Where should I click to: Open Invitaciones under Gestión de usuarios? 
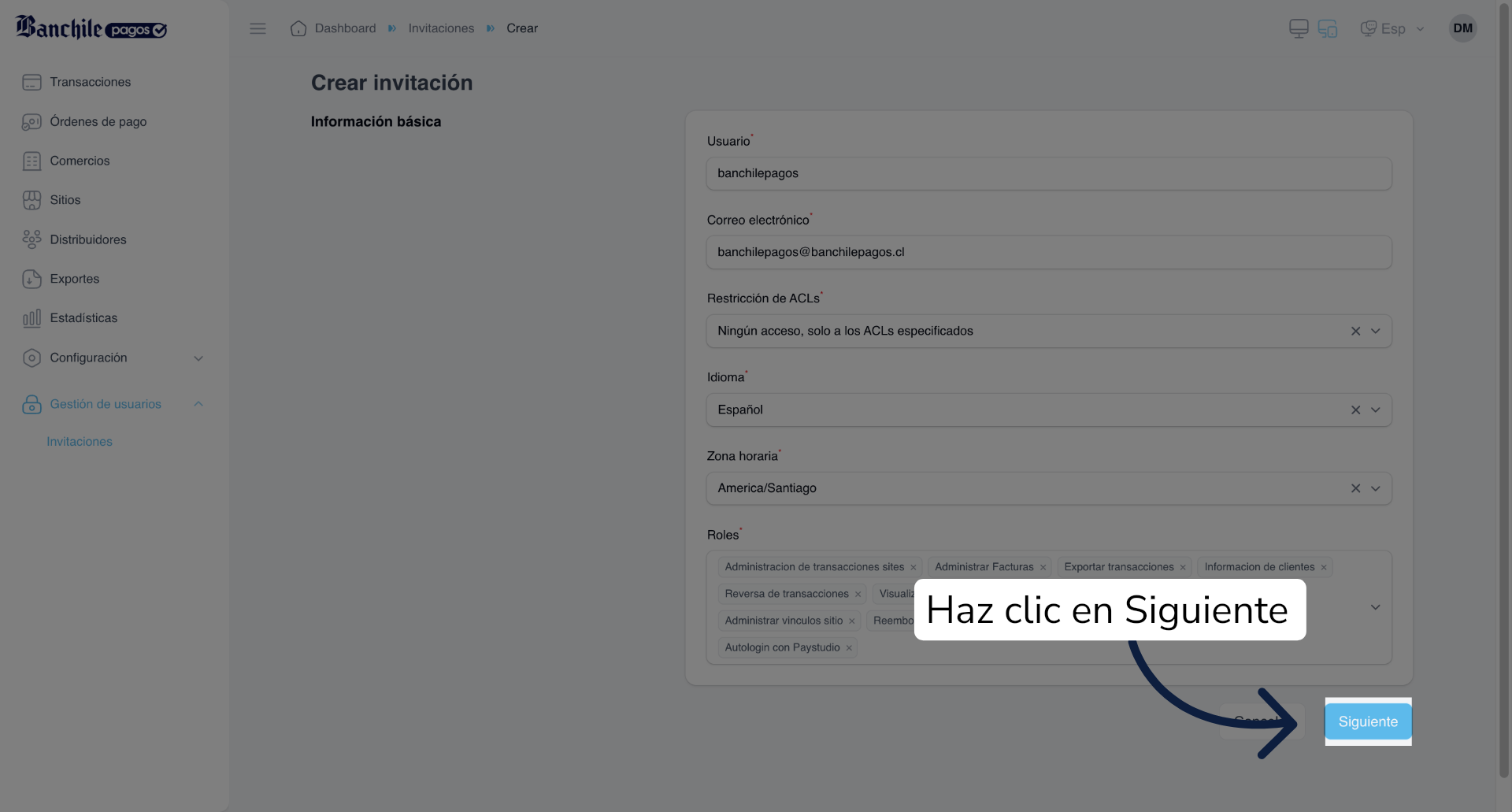tap(80, 442)
